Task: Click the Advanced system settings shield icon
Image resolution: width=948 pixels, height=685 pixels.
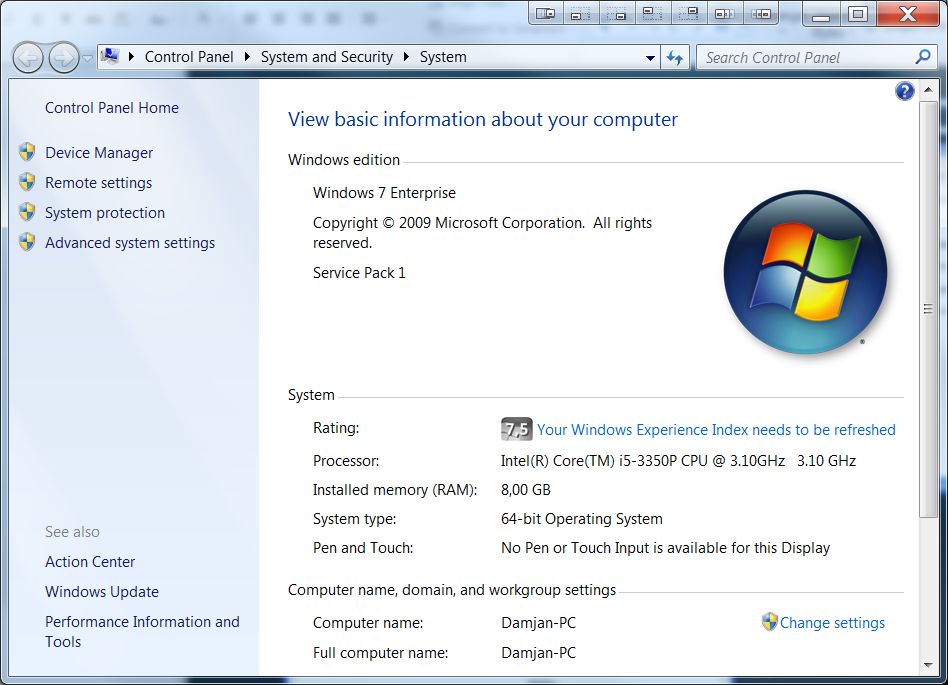Action: pyautogui.click(x=27, y=242)
